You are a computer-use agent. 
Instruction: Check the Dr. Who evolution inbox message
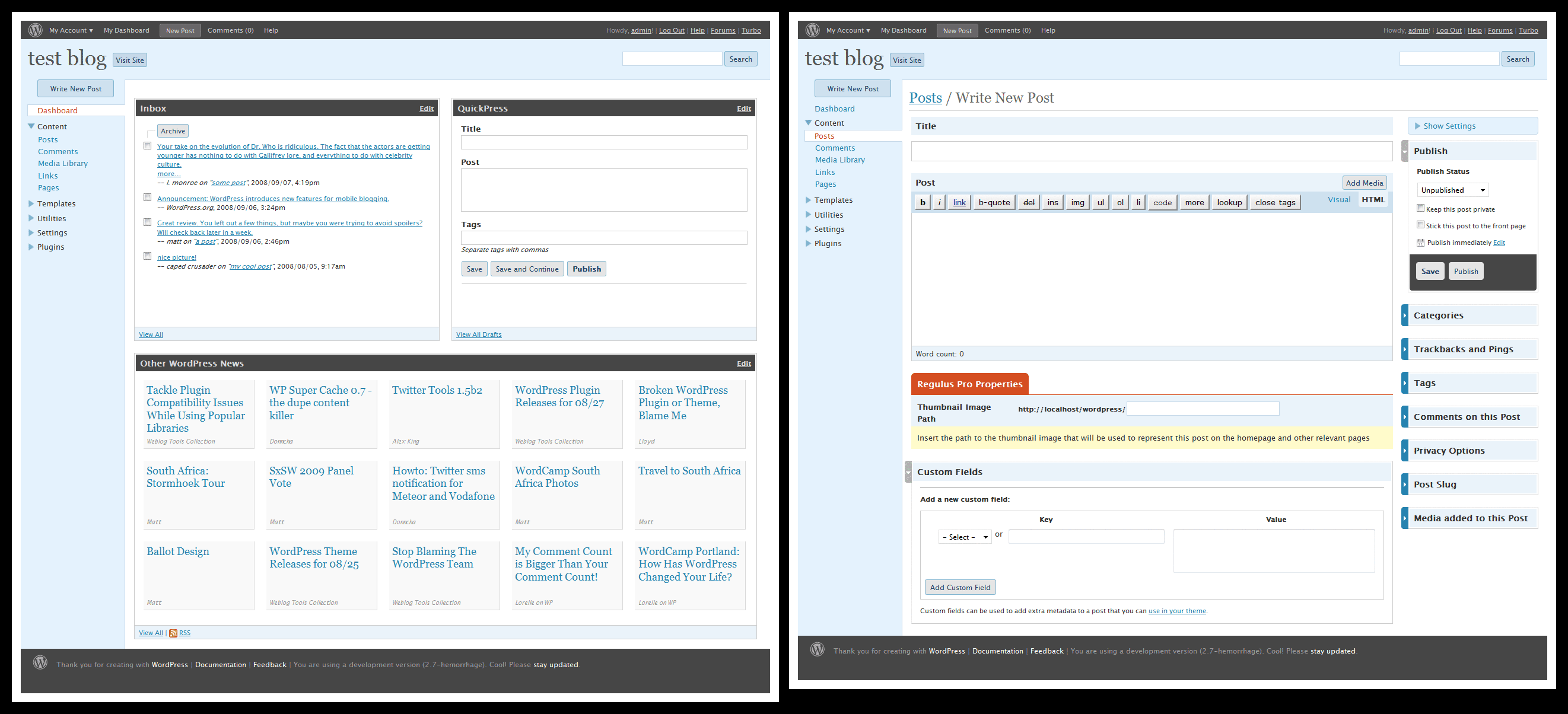147,146
